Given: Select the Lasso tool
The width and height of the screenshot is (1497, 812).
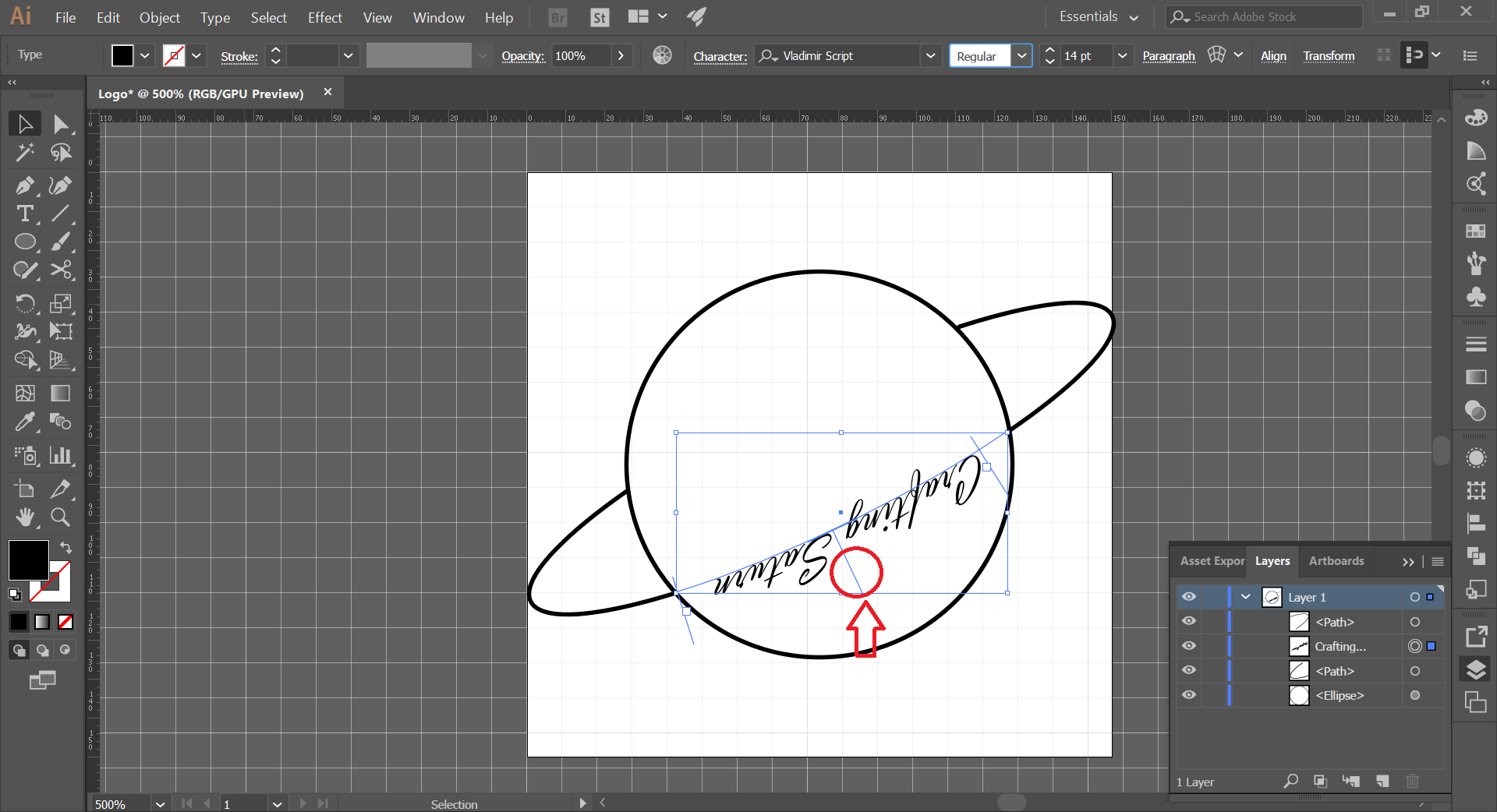Looking at the screenshot, I should pos(61,153).
